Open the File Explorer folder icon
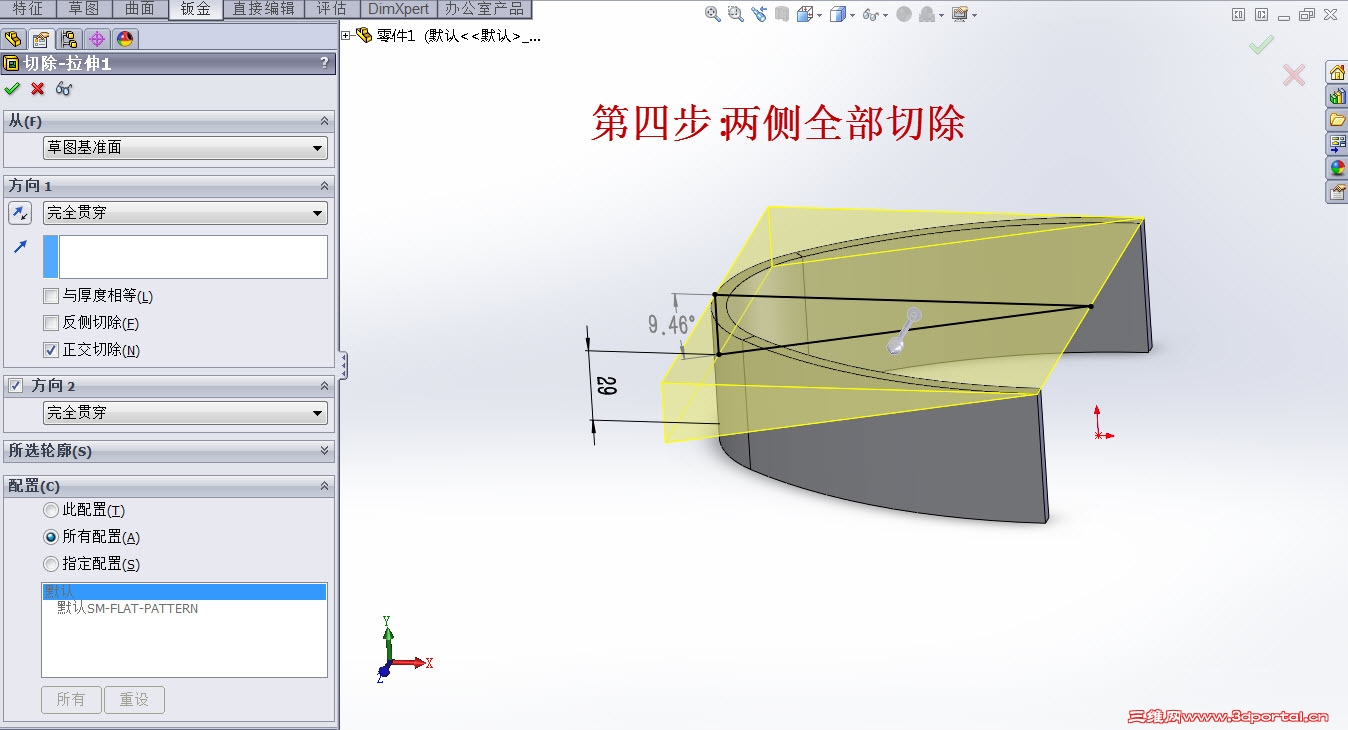The height and width of the screenshot is (730, 1348). pos(1337,120)
